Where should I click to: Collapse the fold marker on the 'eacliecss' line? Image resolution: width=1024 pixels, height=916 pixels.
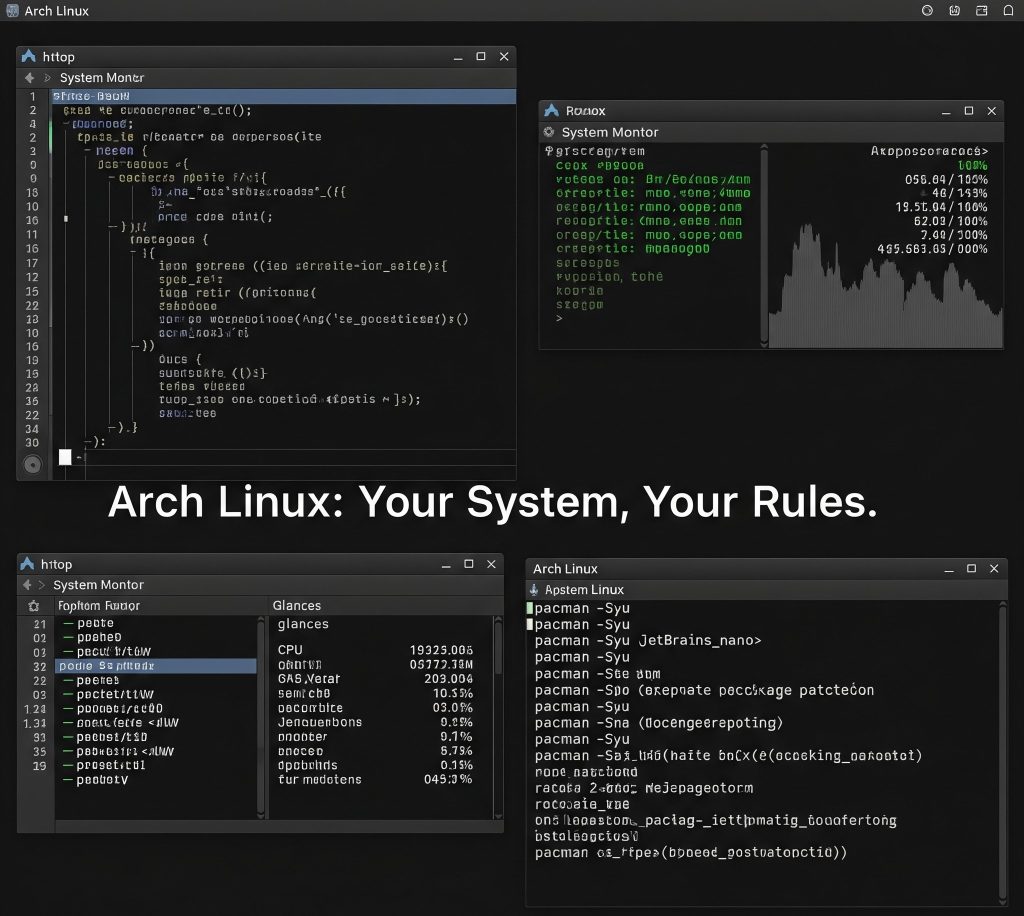[x=112, y=178]
